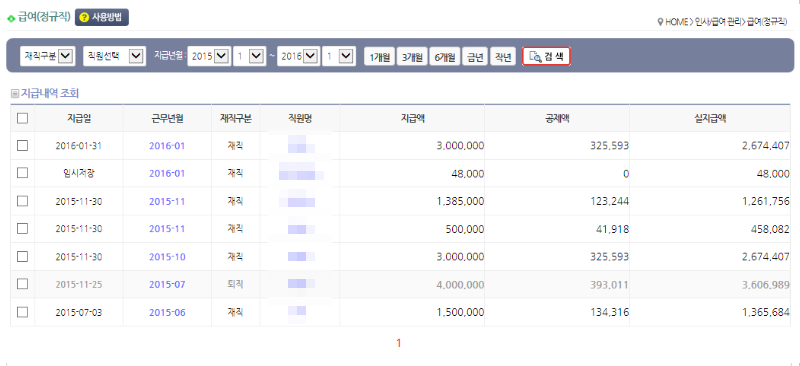Open the 2015-06 work month link

(x=167, y=312)
